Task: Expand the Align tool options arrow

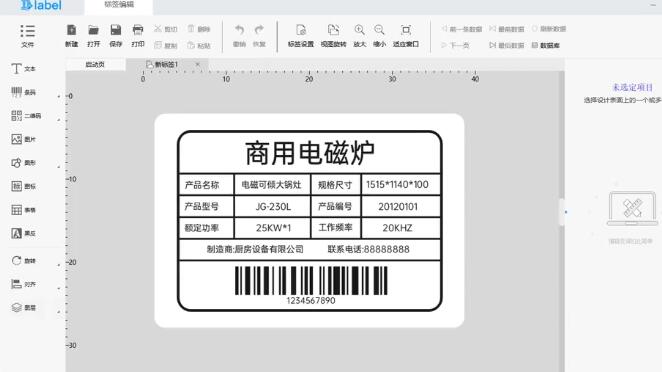Action: tap(59, 288)
